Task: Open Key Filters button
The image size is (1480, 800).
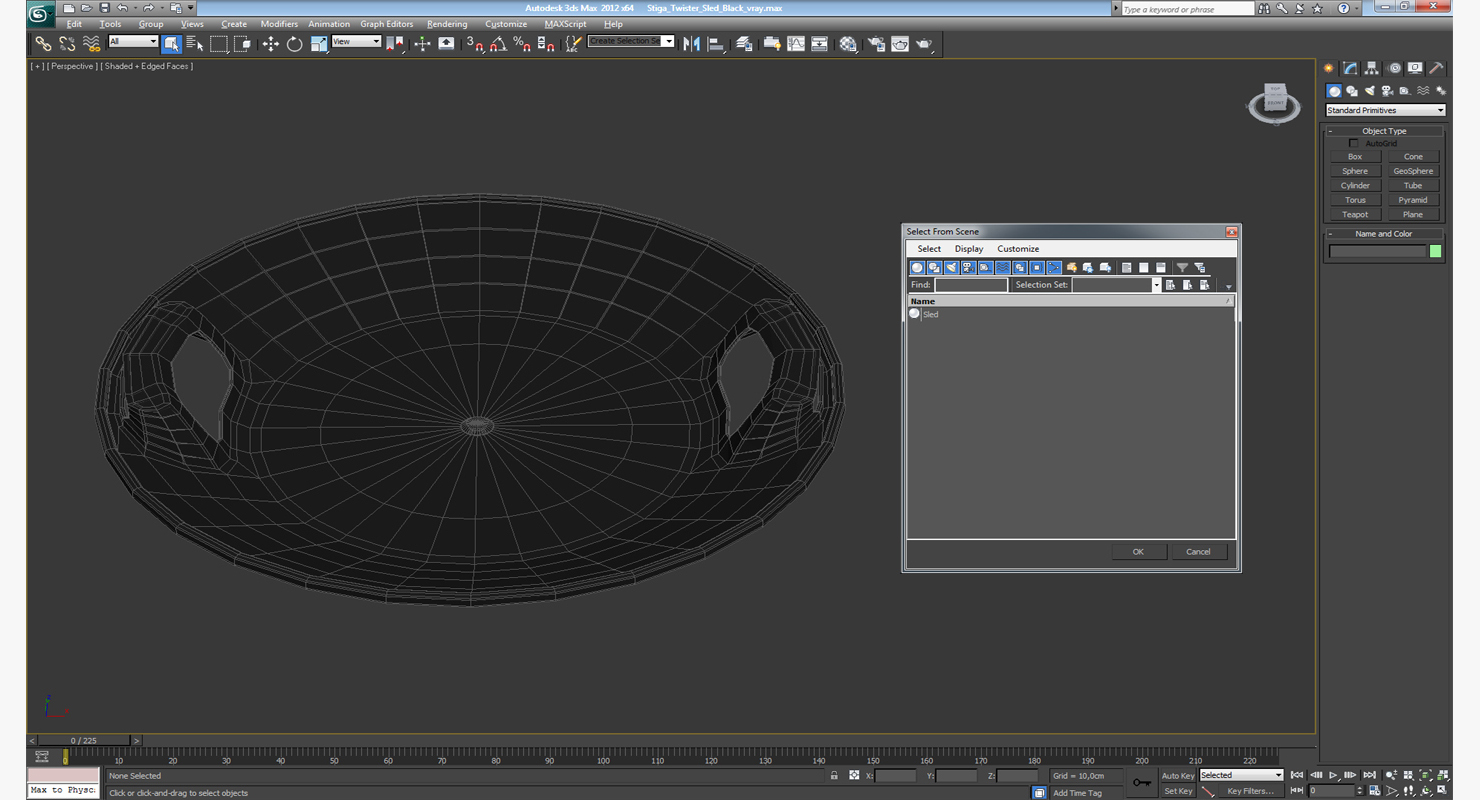Action: (1250, 791)
